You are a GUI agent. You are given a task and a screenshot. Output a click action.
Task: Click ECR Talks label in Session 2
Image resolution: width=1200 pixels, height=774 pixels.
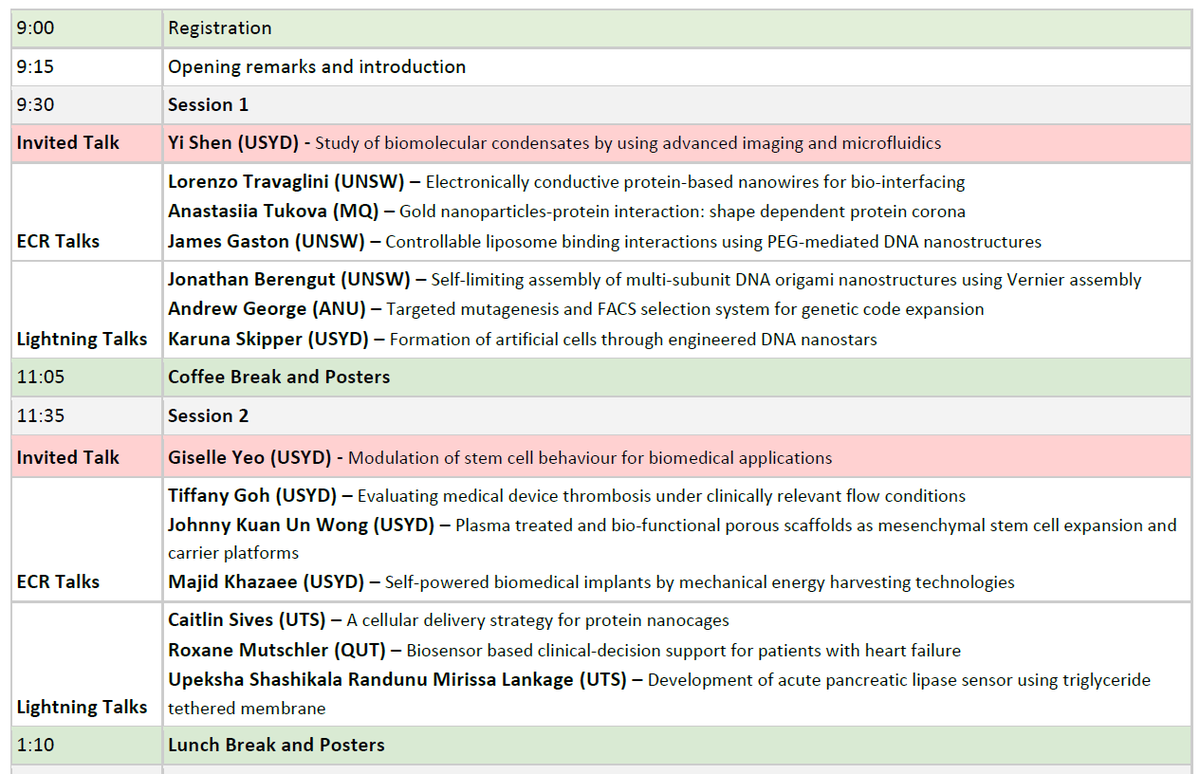[57, 582]
